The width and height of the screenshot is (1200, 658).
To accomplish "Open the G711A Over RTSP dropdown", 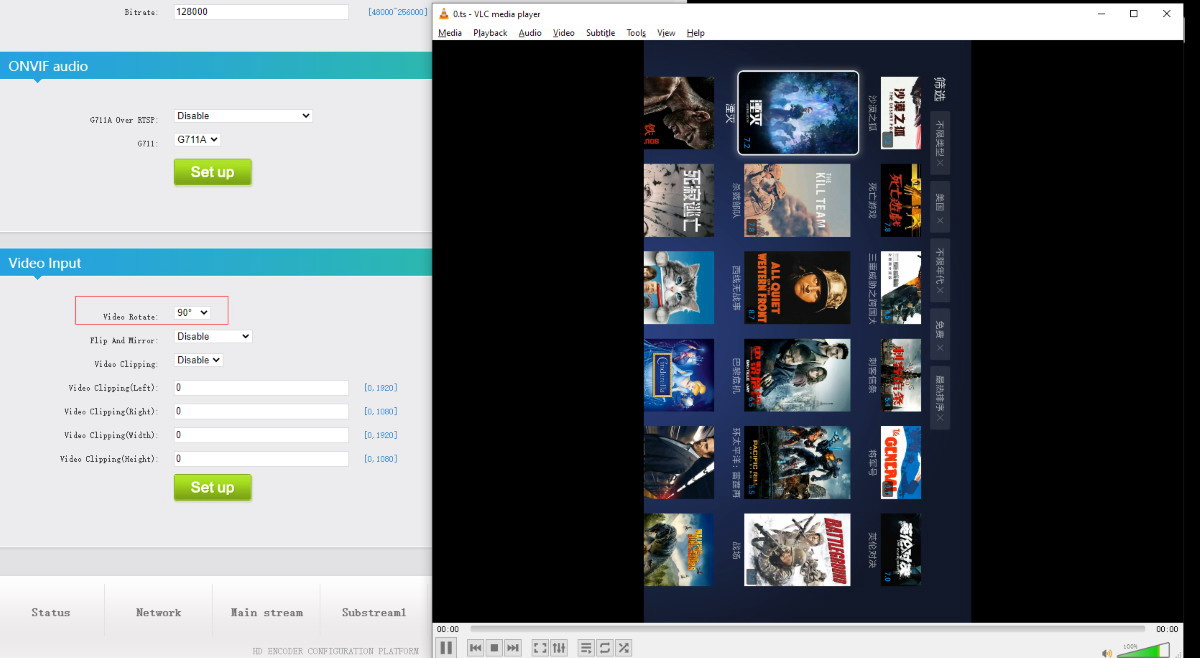I will (x=243, y=116).
